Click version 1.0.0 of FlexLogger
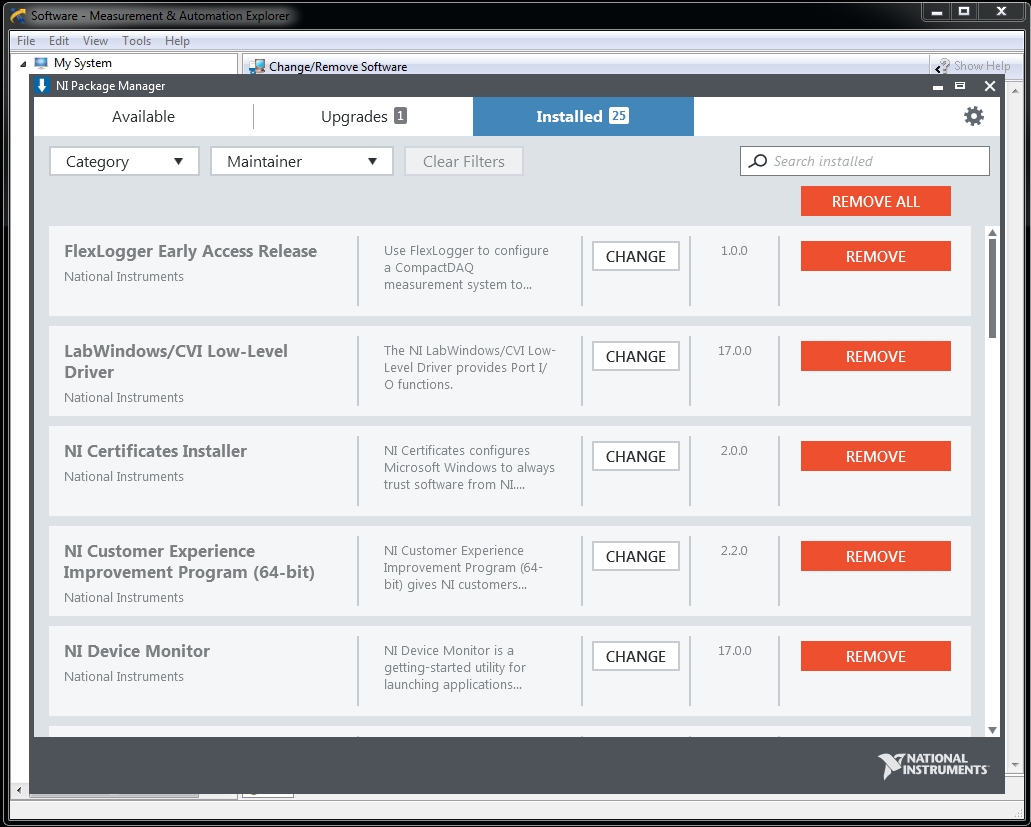The width and height of the screenshot is (1031, 827). click(x=734, y=250)
